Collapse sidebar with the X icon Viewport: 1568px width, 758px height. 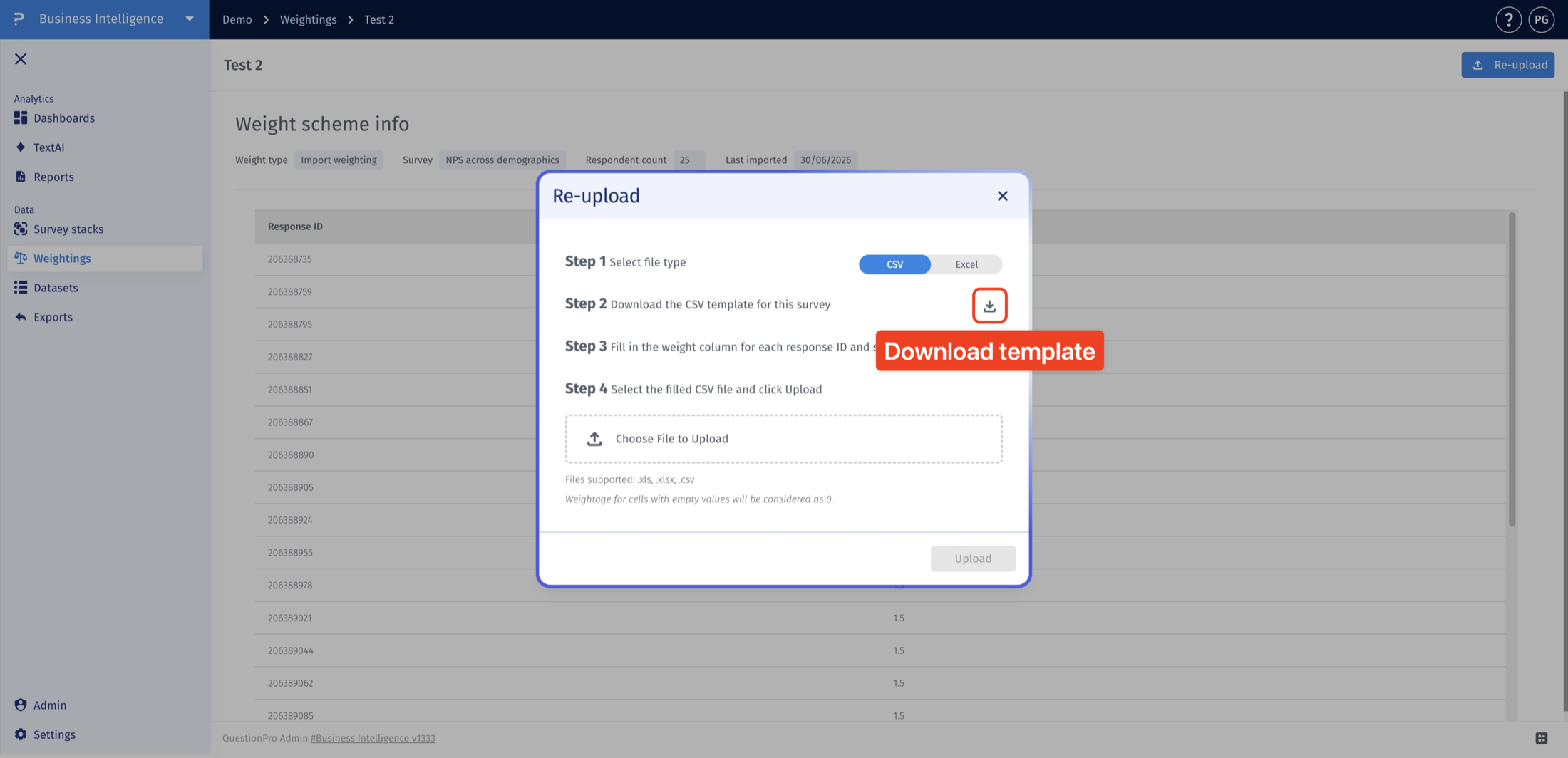tap(21, 59)
